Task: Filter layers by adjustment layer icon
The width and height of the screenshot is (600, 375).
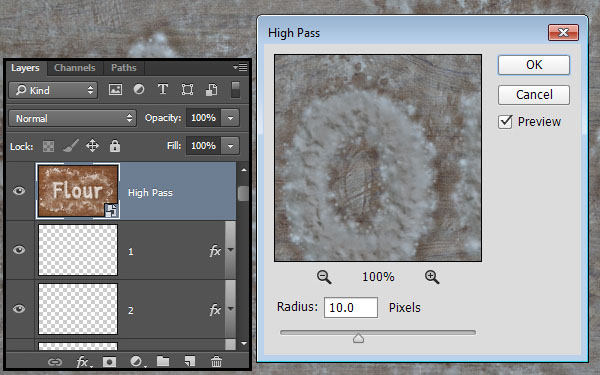Action: point(139,90)
